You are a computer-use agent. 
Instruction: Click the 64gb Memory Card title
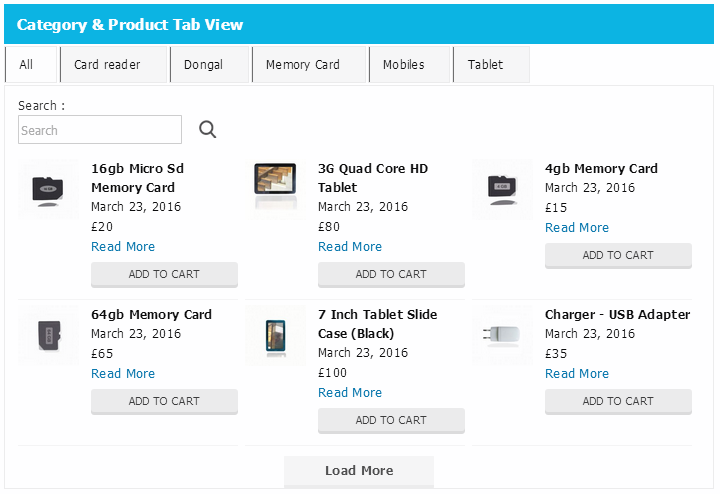[152, 315]
